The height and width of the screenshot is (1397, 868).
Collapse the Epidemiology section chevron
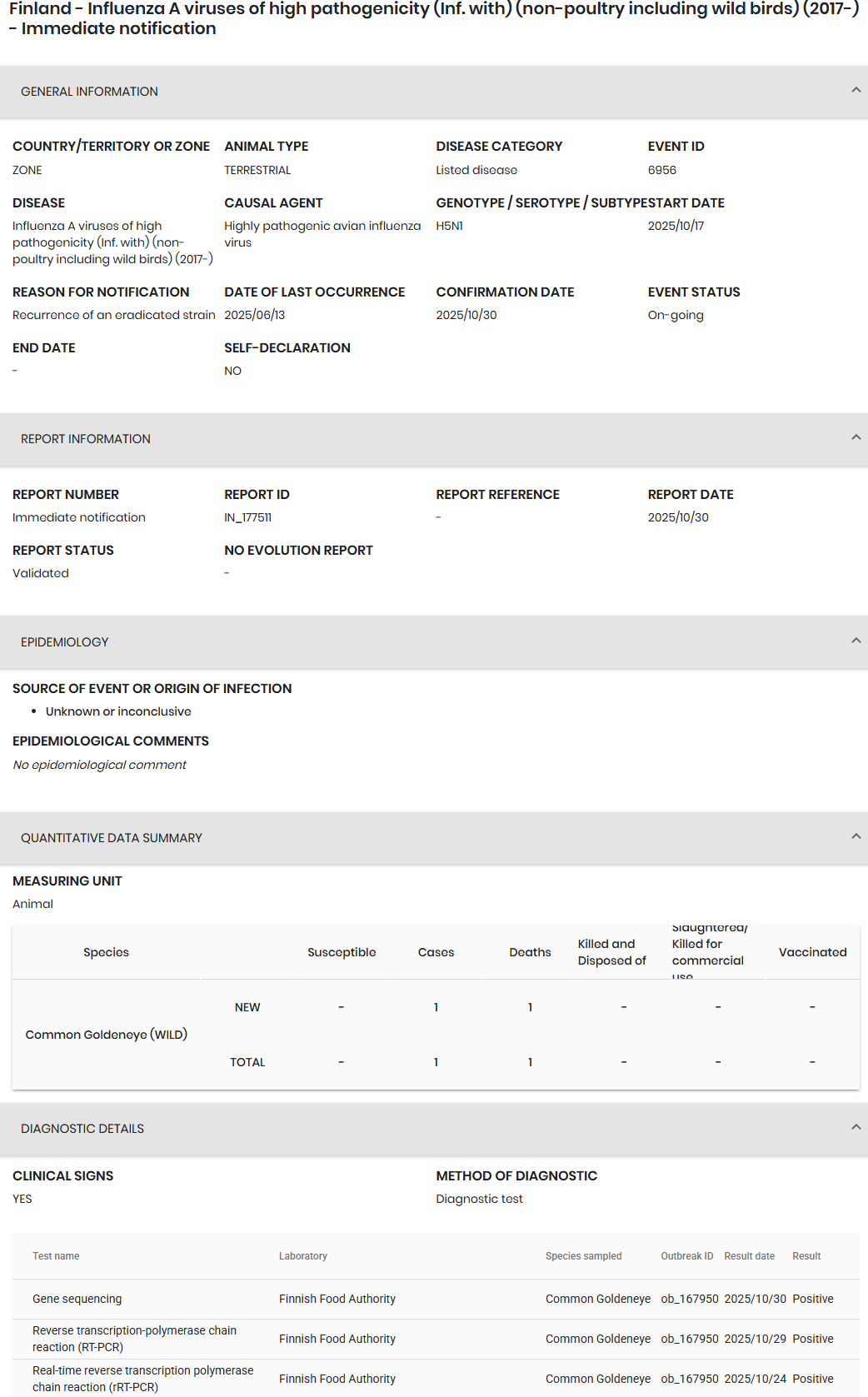pos(856,641)
